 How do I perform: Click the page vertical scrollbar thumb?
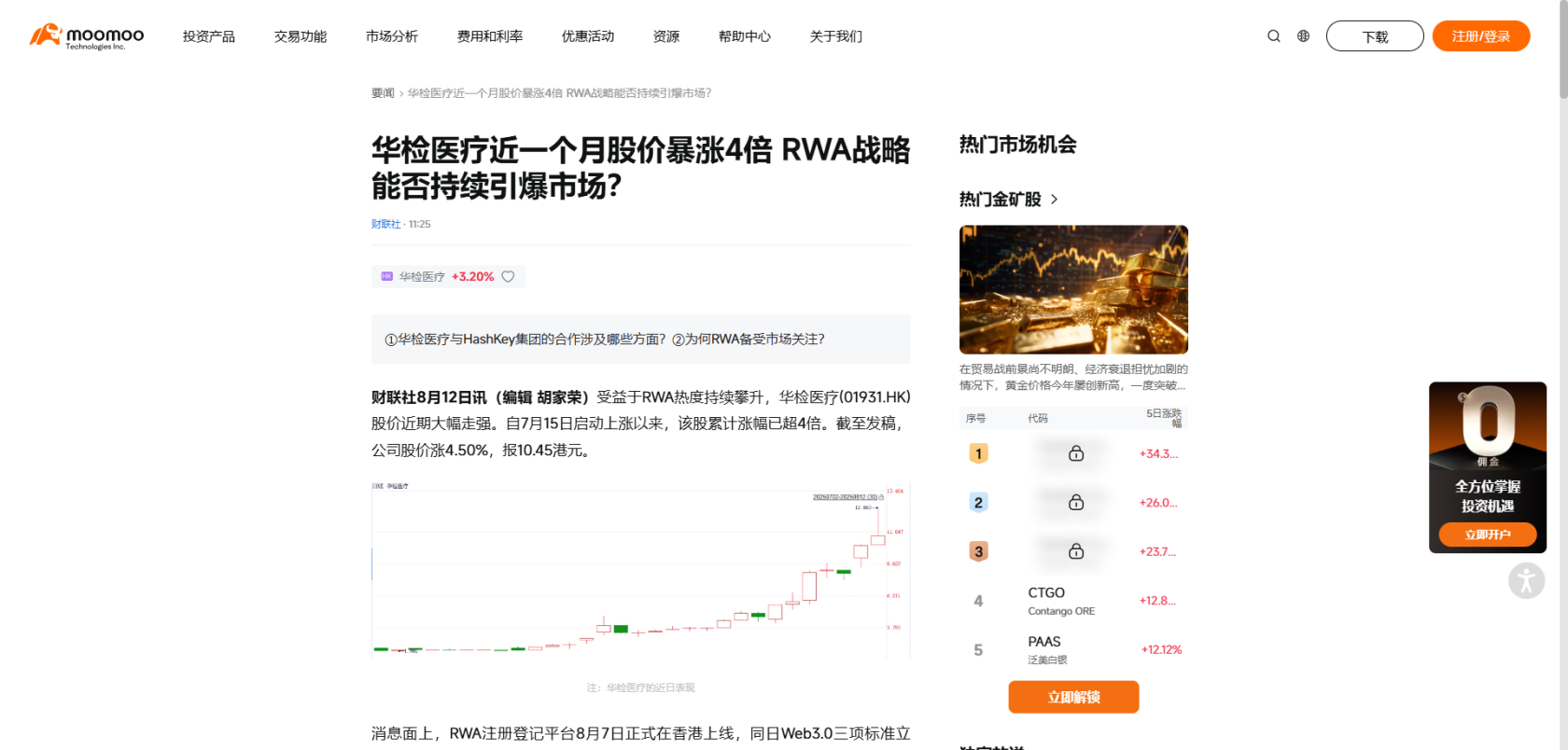point(1563,49)
